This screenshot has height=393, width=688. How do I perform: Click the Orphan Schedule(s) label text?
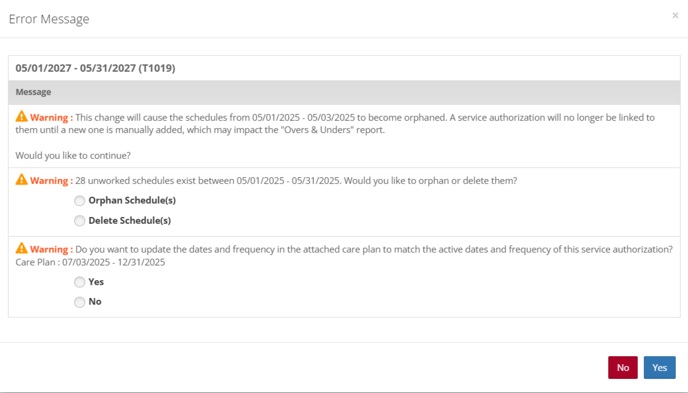(x=132, y=200)
